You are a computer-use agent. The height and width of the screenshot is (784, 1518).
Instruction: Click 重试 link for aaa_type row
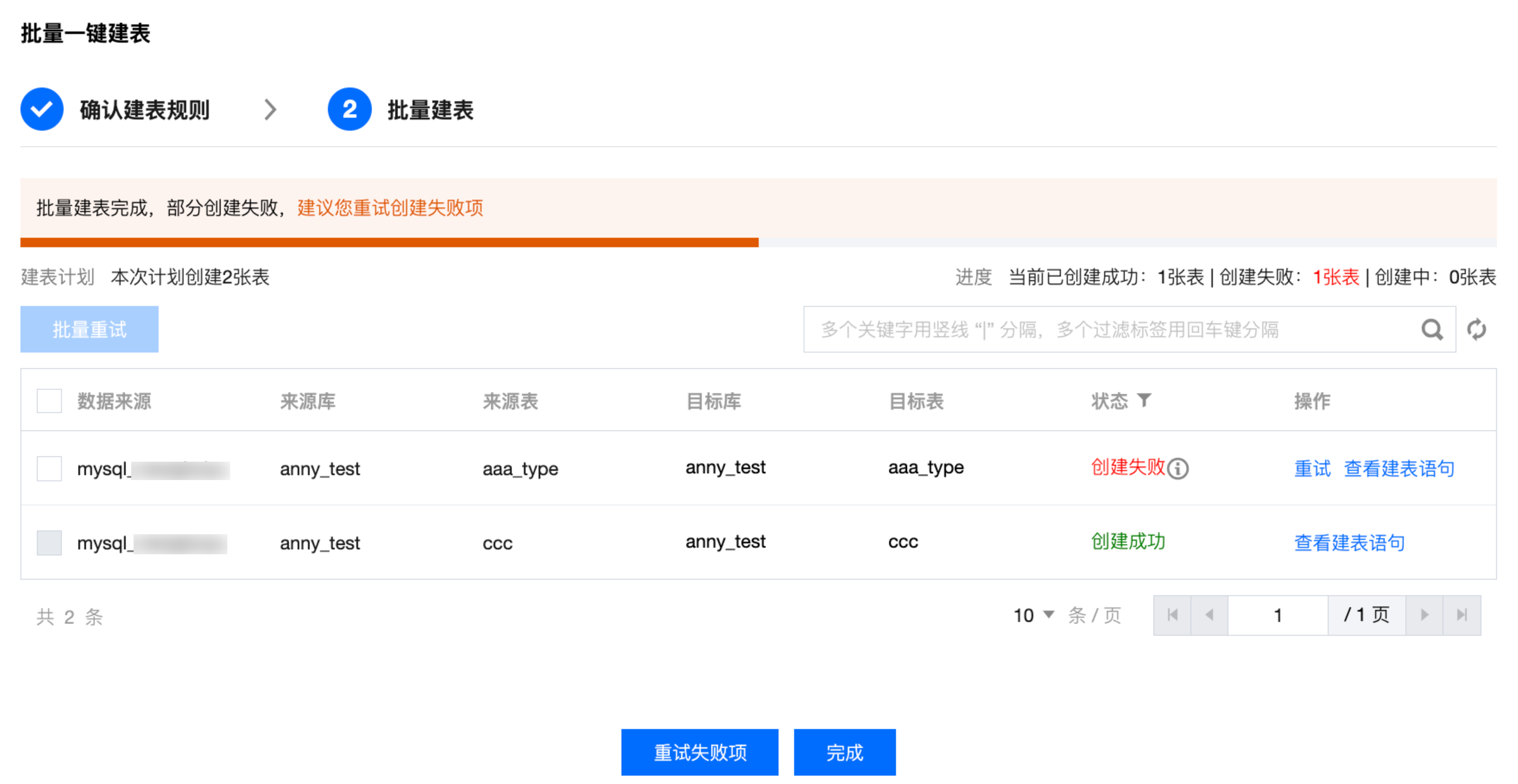1312,469
